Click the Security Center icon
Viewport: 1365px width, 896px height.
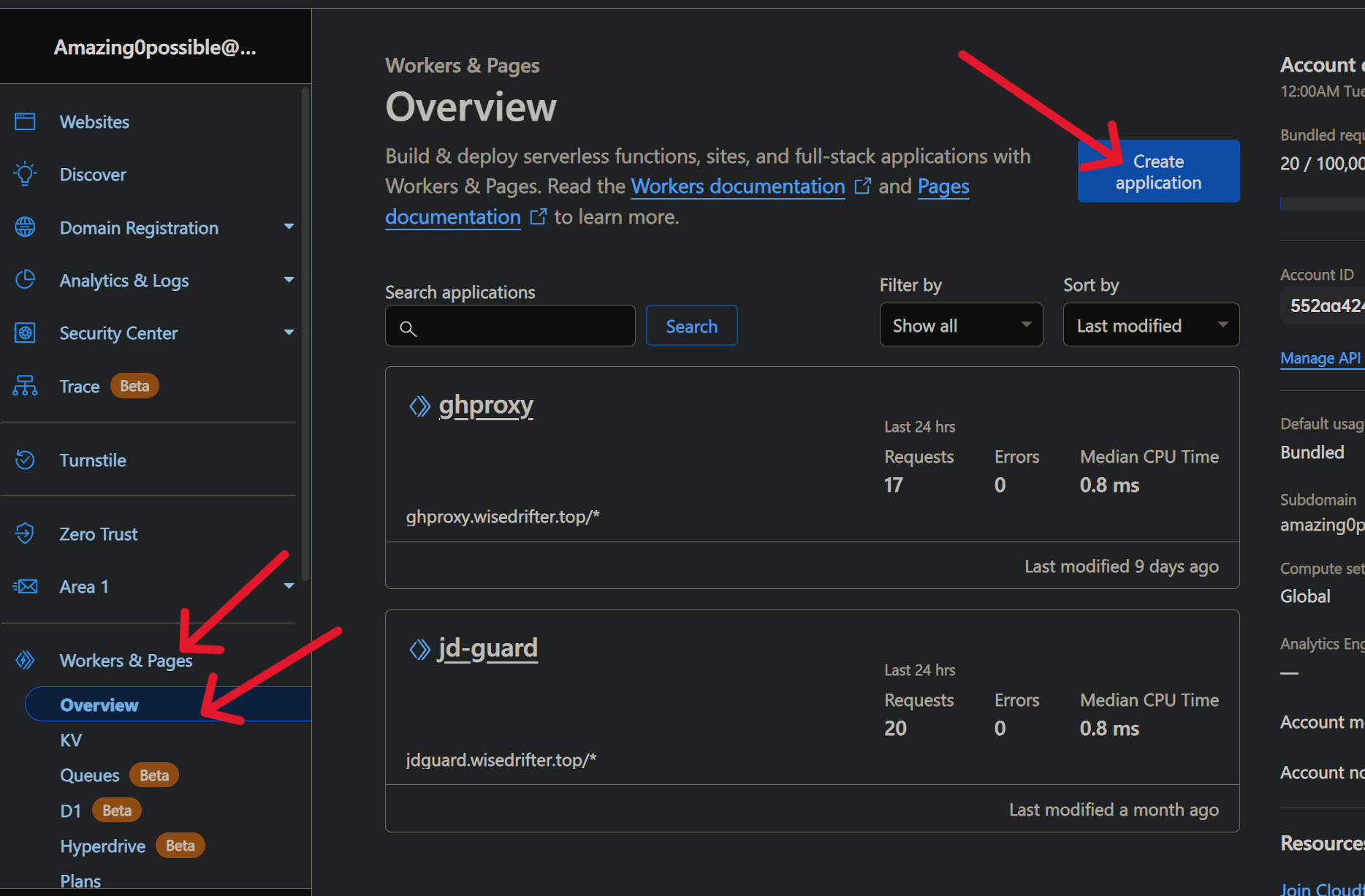pos(25,333)
